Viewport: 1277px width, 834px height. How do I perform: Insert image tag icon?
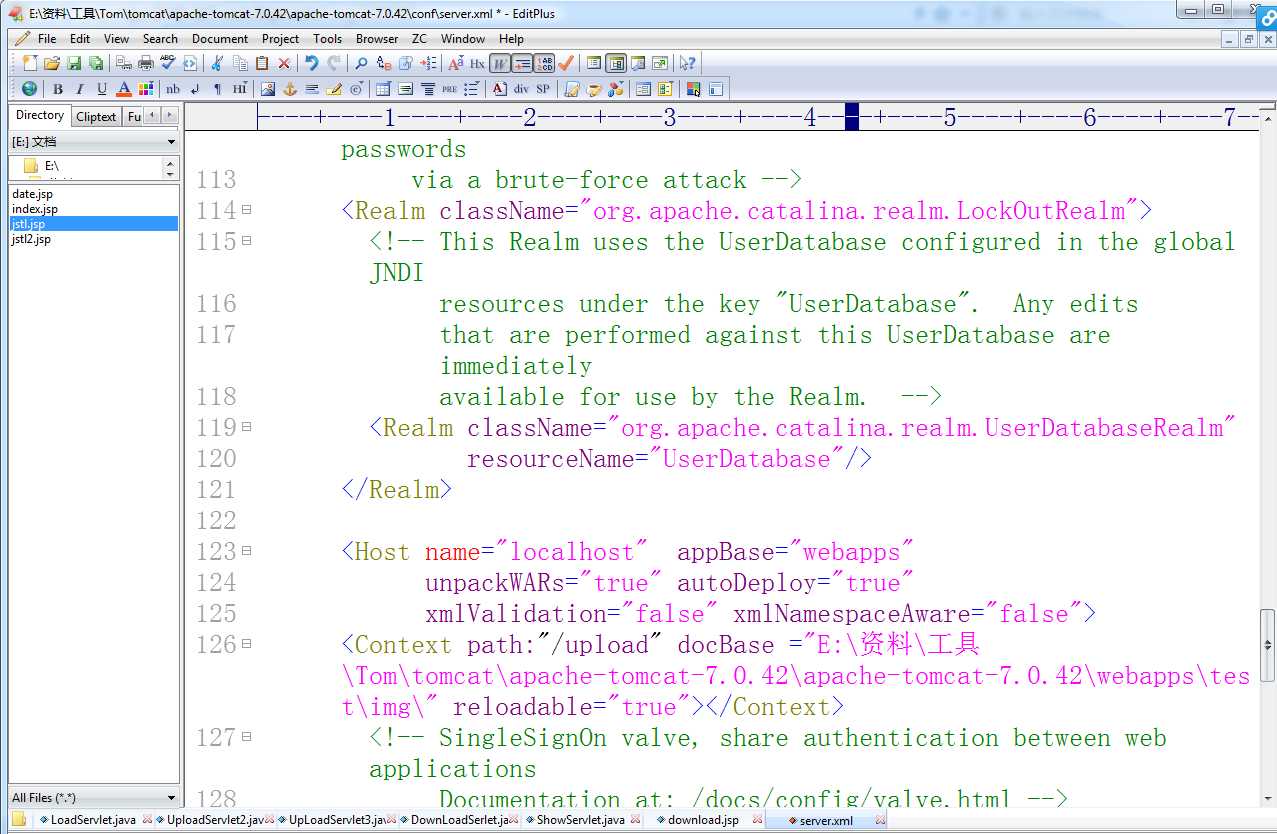coord(268,89)
